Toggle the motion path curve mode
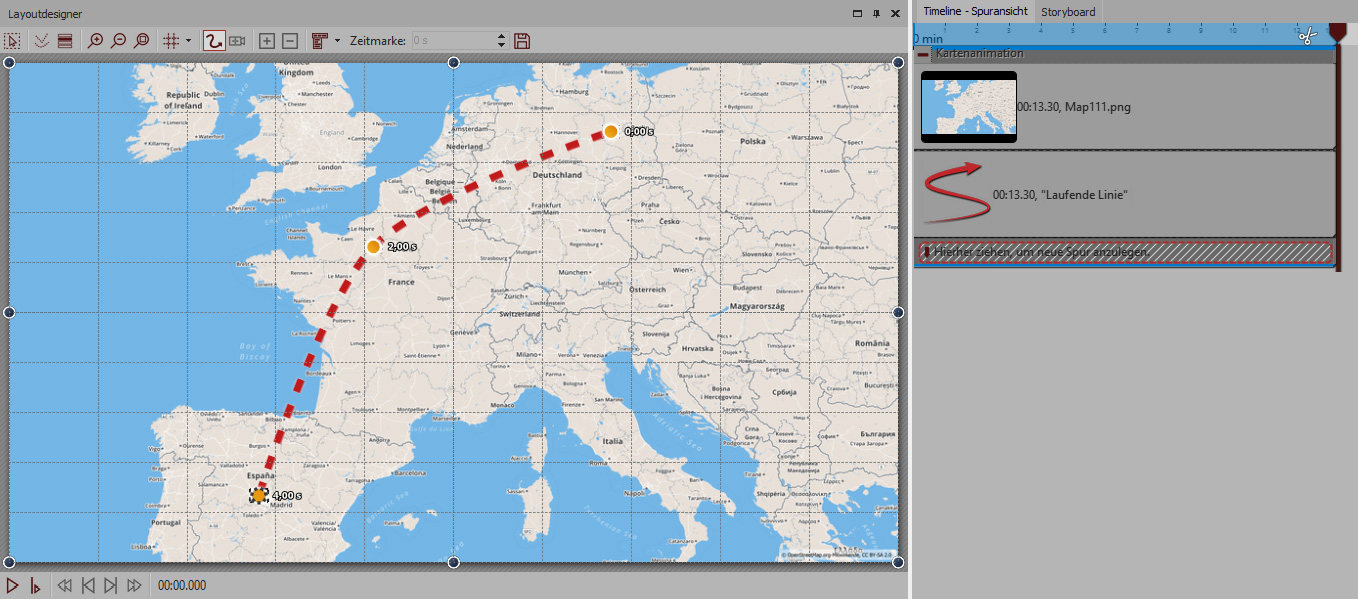Image resolution: width=1358 pixels, height=599 pixels. click(x=213, y=41)
